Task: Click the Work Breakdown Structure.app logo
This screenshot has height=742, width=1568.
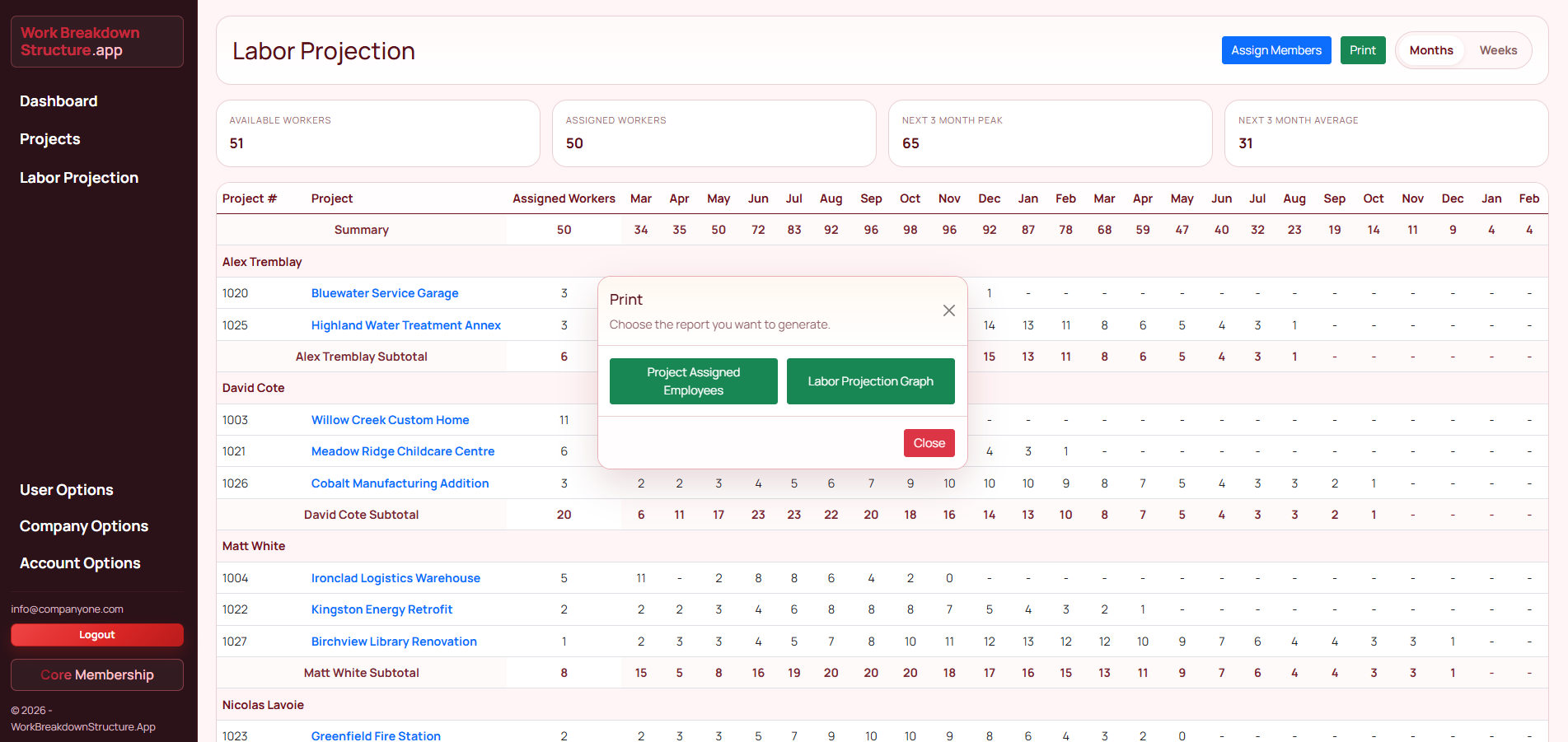Action: click(x=97, y=42)
